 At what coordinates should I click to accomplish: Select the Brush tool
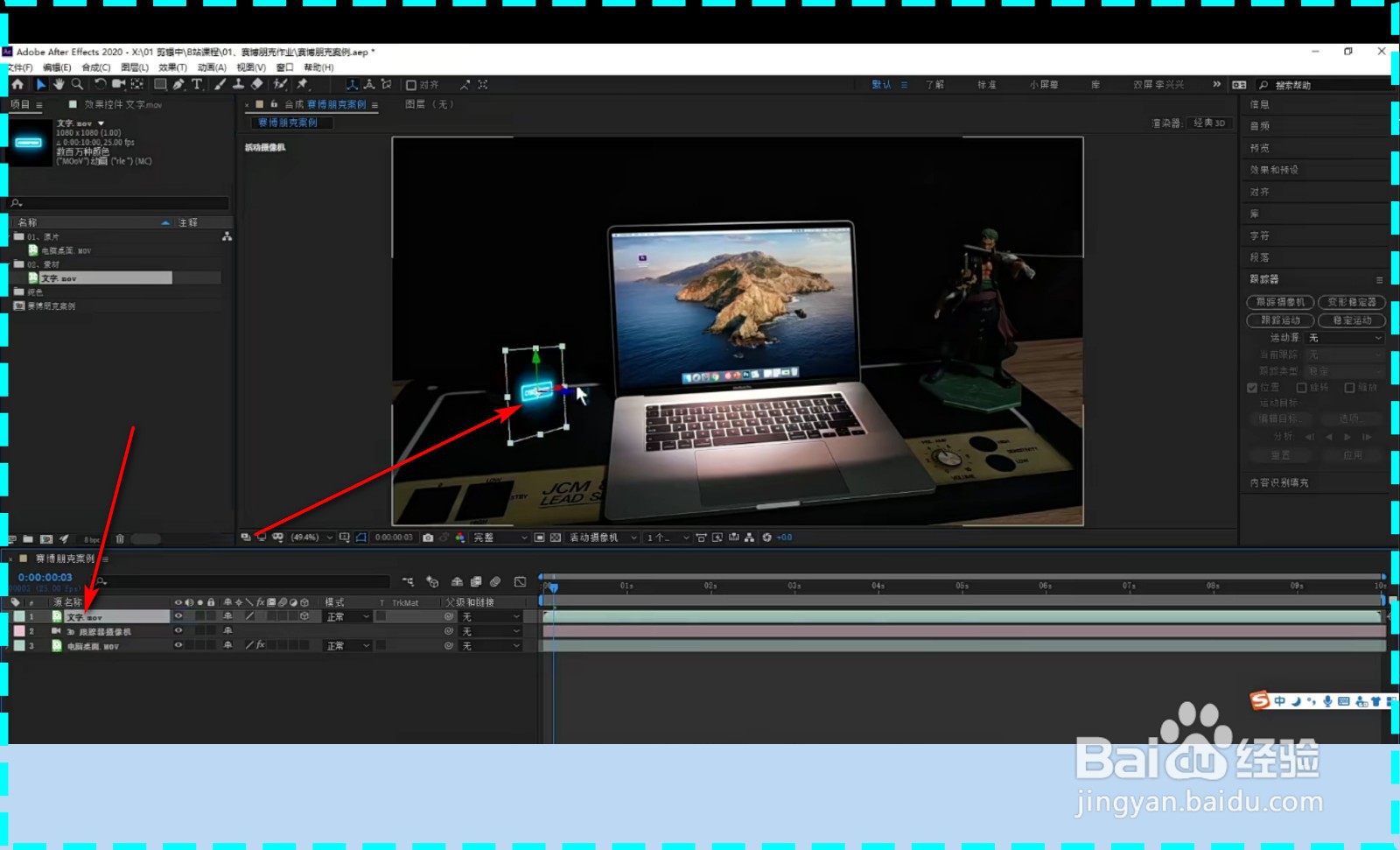coord(220,84)
